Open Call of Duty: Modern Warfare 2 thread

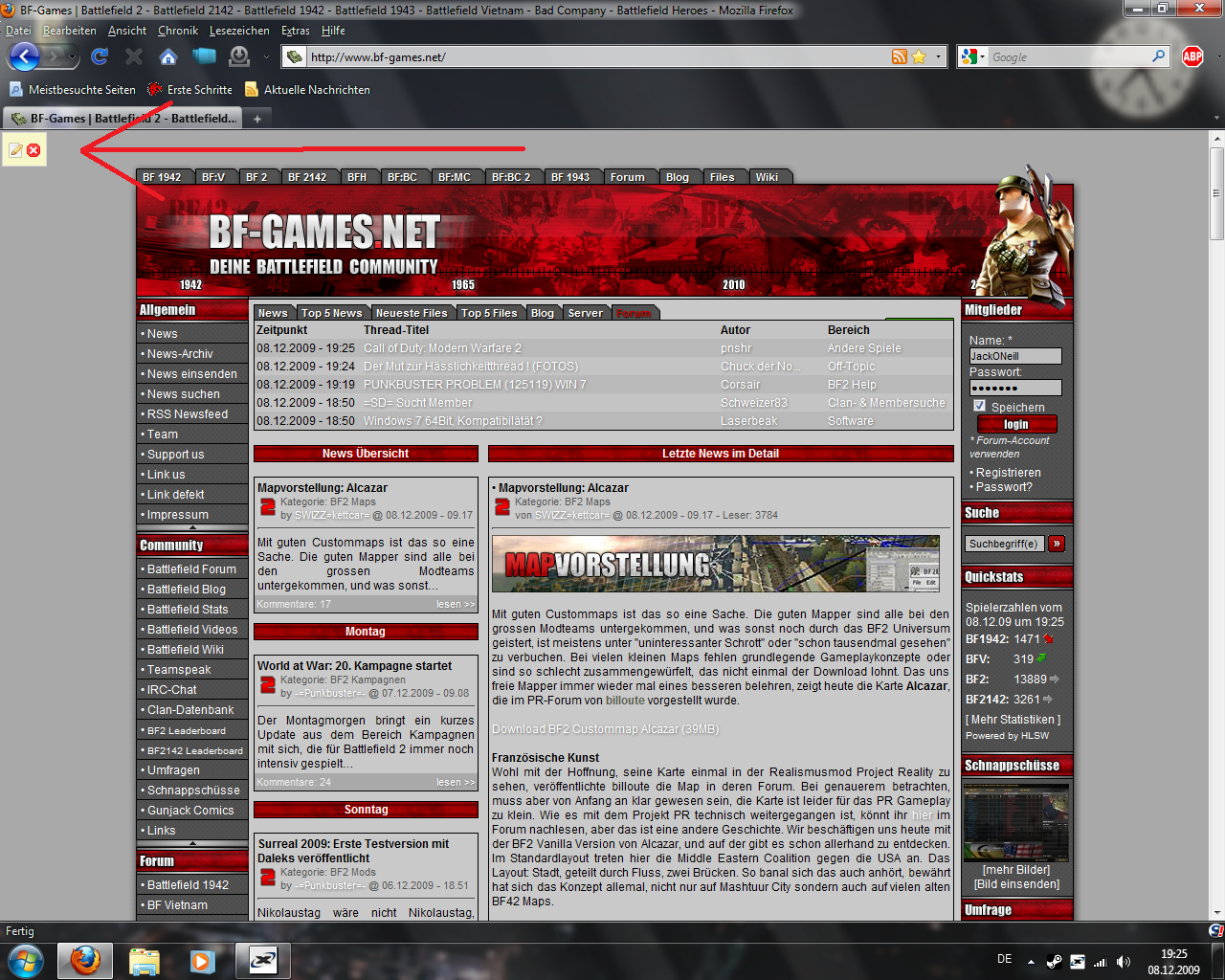point(442,348)
